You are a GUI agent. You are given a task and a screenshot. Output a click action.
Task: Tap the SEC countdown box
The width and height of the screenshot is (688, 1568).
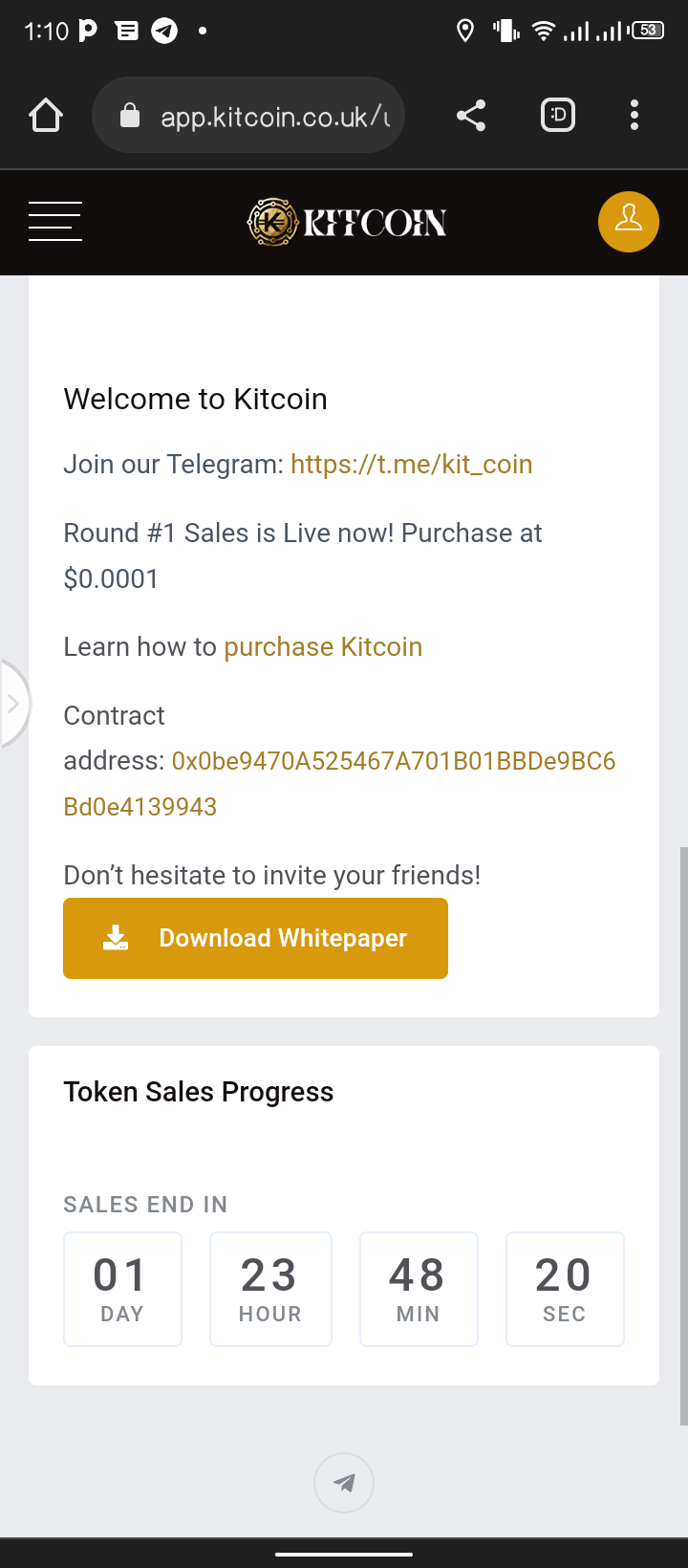click(564, 1289)
